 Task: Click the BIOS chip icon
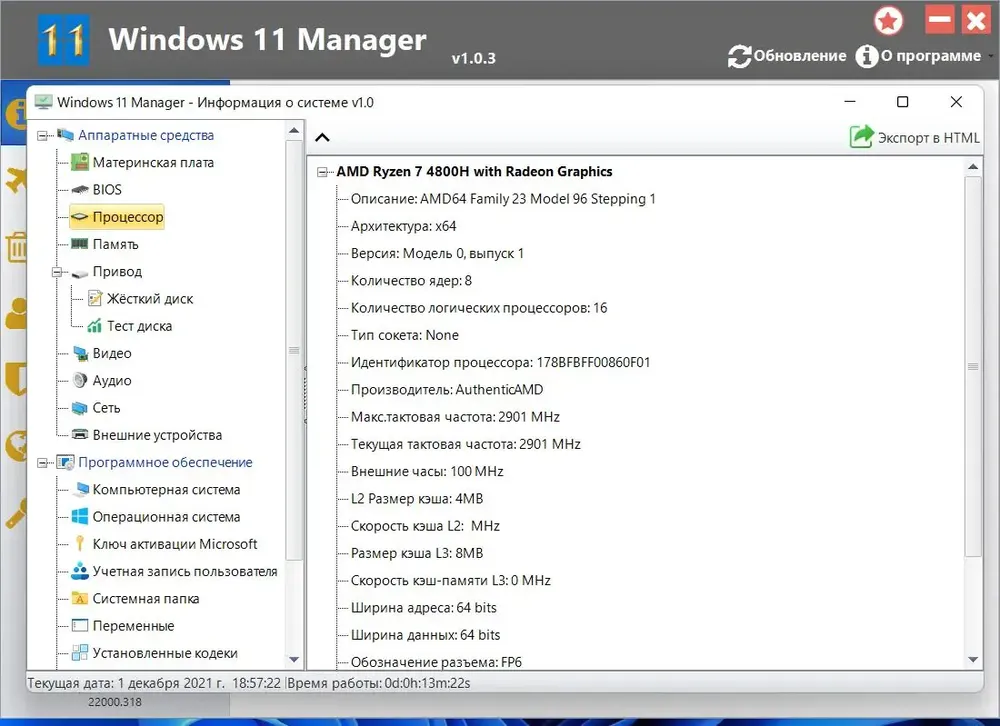pyautogui.click(x=79, y=189)
